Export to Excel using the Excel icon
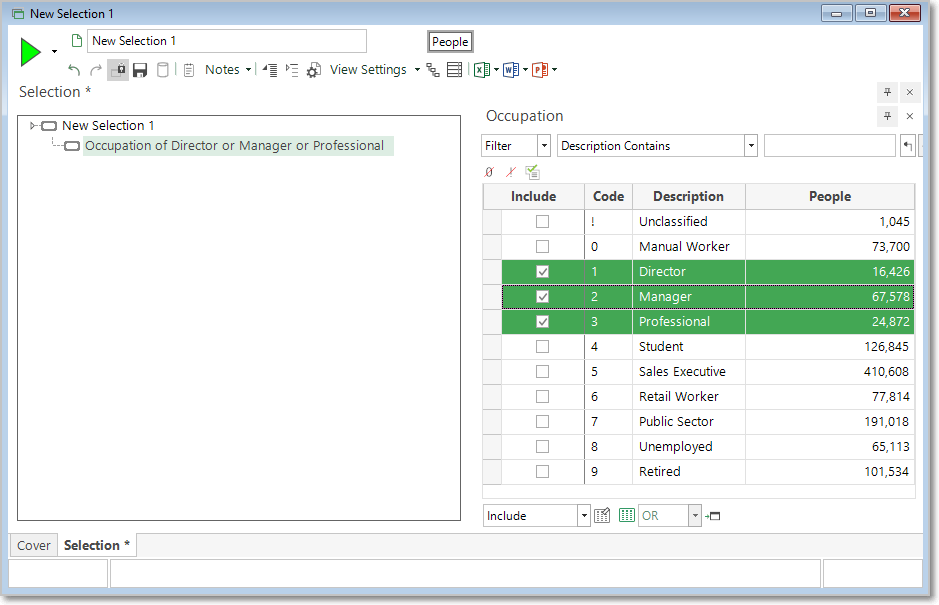Image resolution: width=939 pixels, height=605 pixels. click(481, 70)
